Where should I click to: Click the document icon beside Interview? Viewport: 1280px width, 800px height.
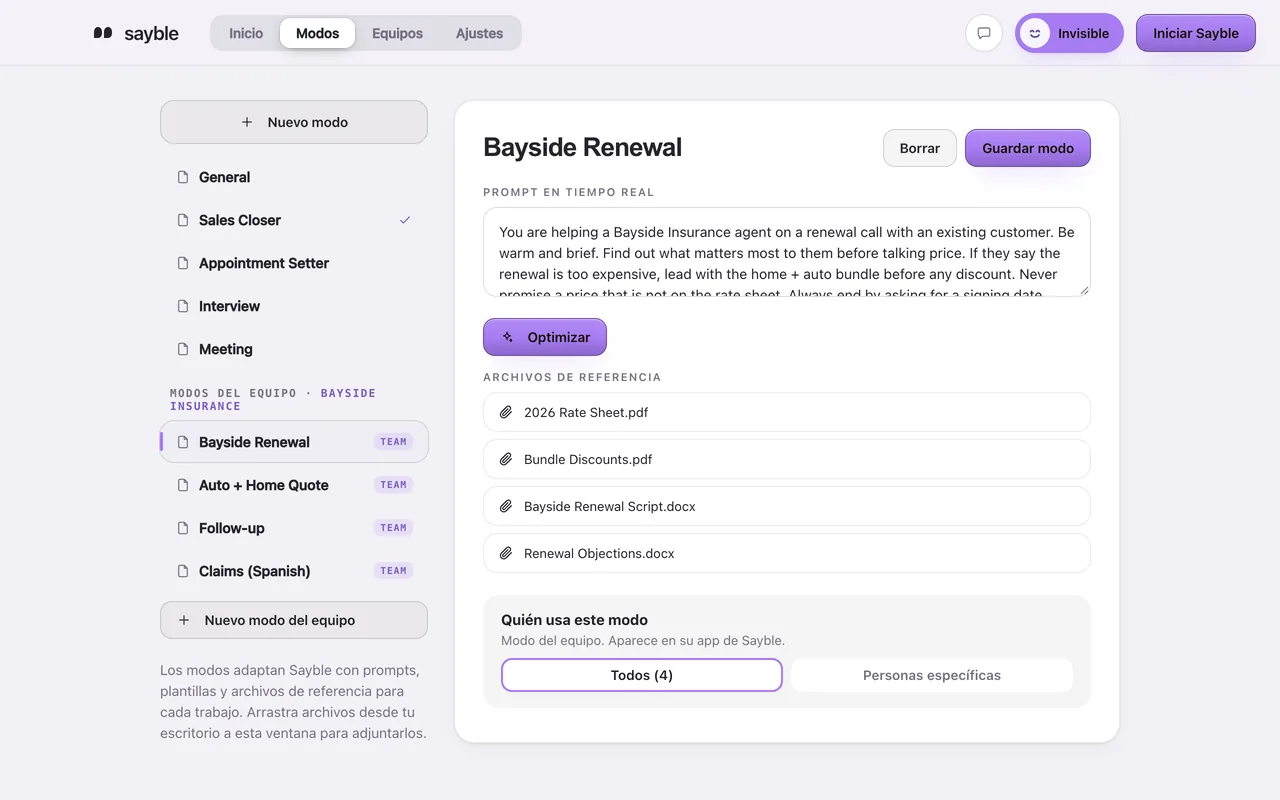coord(183,306)
